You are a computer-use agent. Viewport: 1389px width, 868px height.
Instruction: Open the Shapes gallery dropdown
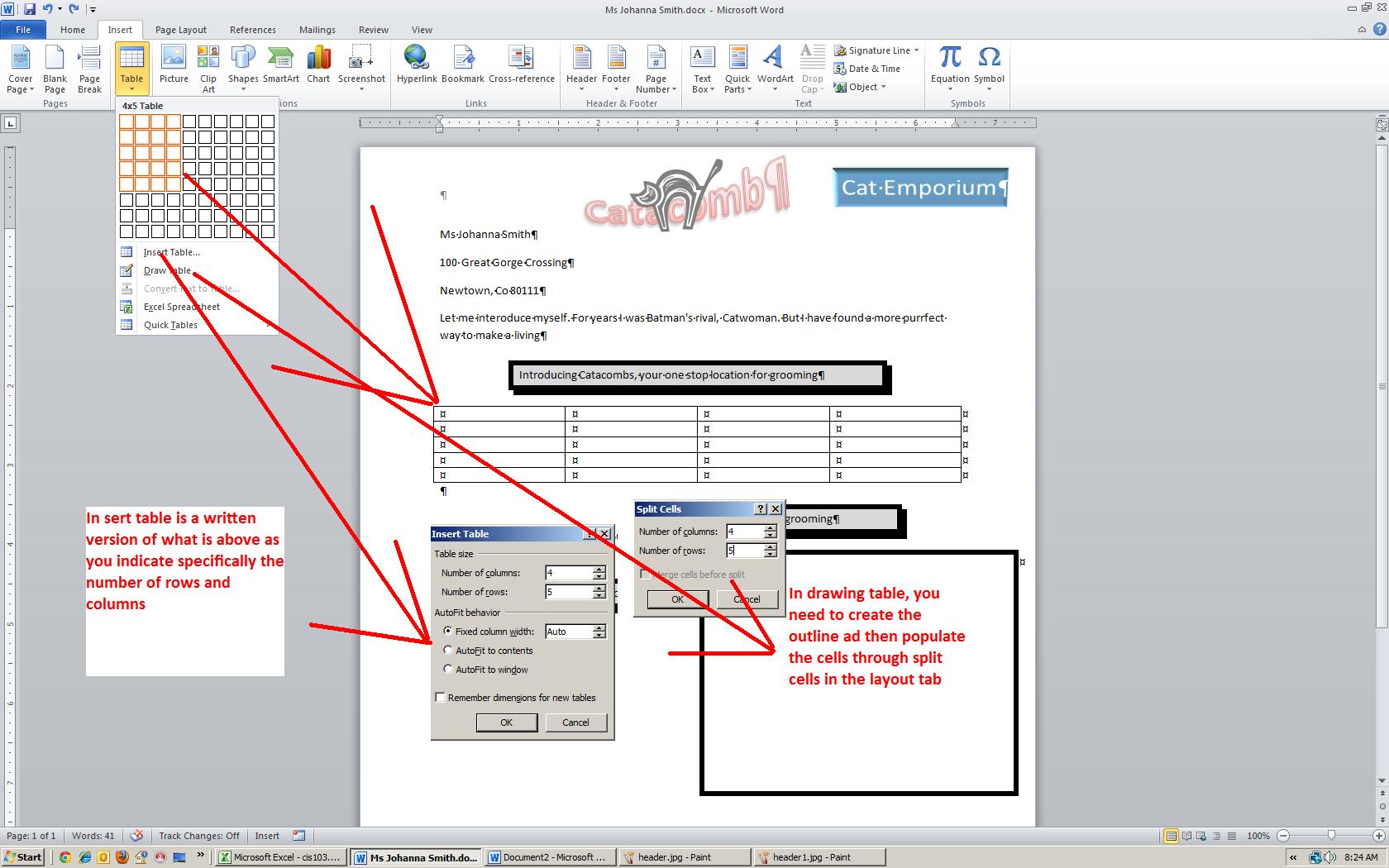tap(243, 69)
